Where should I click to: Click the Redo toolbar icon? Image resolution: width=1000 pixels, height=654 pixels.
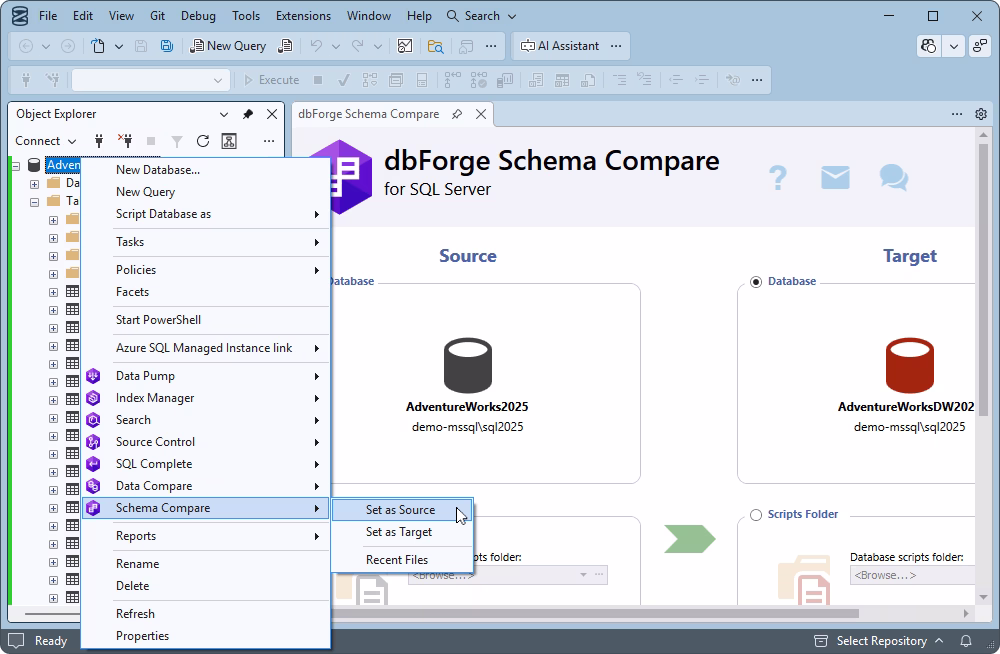coord(358,46)
